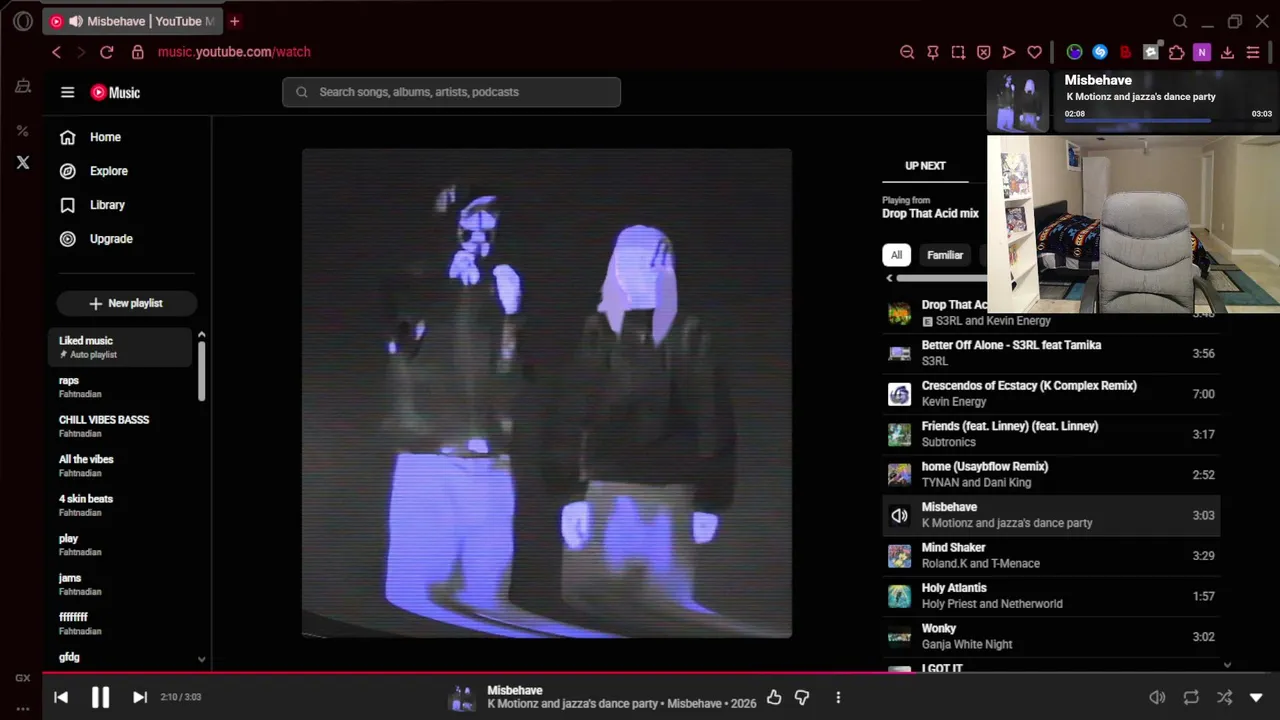
Task: Click the Misbehave music video area
Action: click(547, 393)
